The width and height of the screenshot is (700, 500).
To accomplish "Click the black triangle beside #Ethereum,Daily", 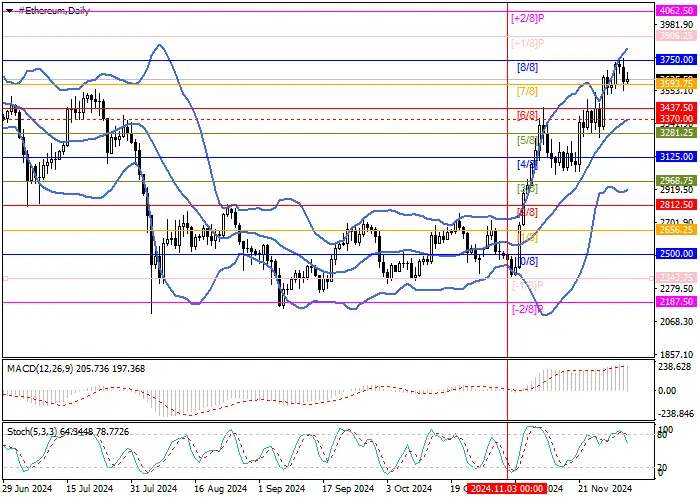I will coord(9,11).
